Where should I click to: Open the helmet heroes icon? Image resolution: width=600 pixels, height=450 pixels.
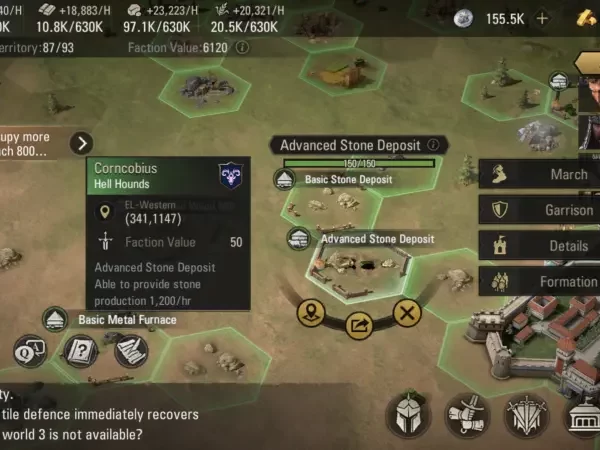tap(409, 416)
